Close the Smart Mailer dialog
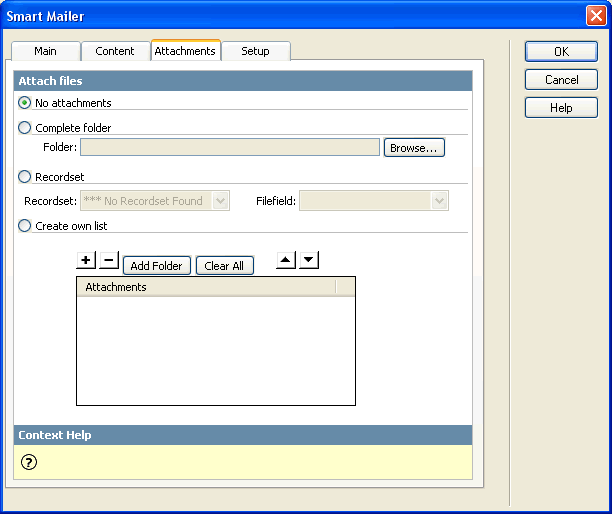The height and width of the screenshot is (514, 612). (x=596, y=16)
